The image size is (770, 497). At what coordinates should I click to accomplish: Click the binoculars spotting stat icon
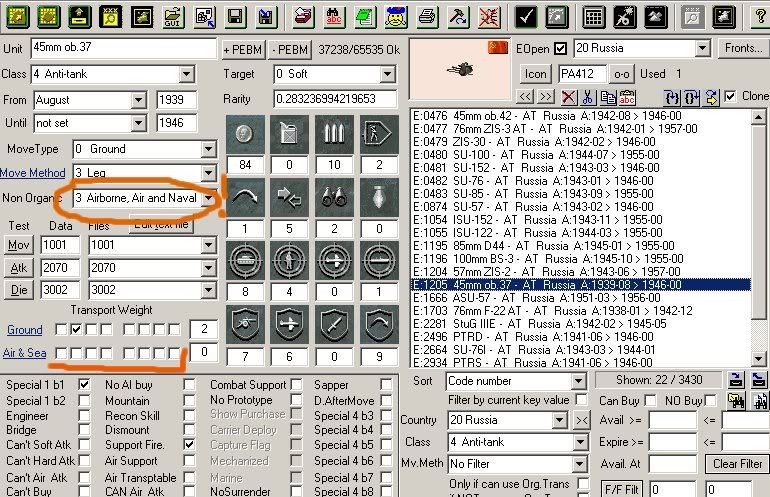click(x=334, y=198)
